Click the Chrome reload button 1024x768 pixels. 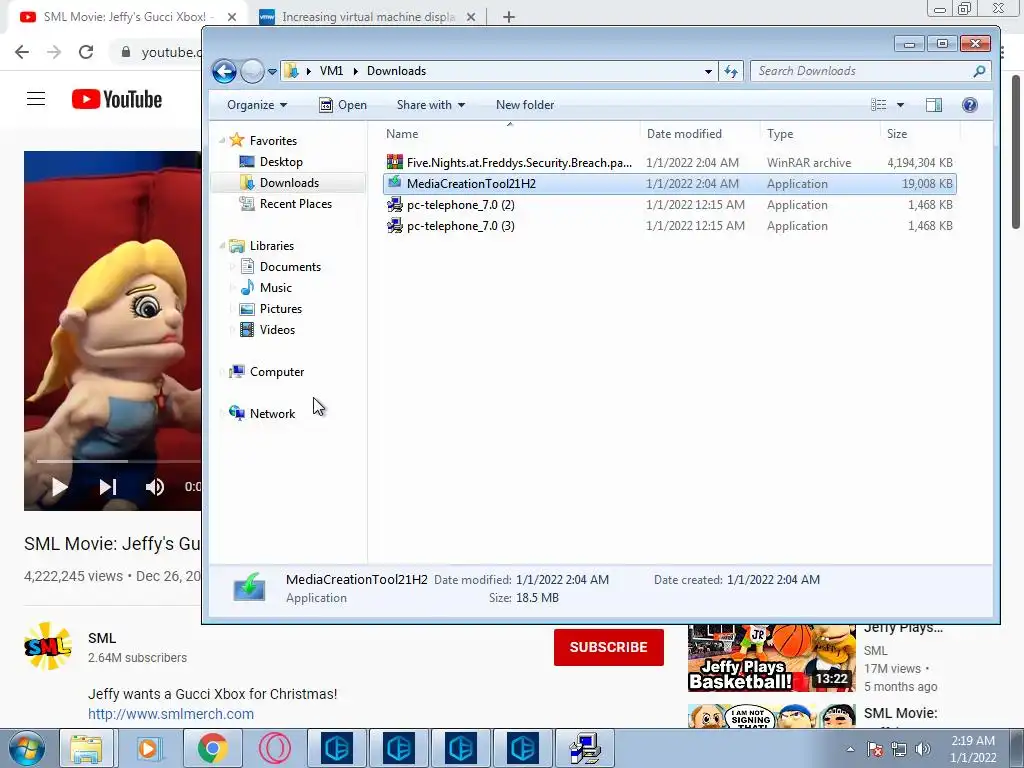(86, 52)
